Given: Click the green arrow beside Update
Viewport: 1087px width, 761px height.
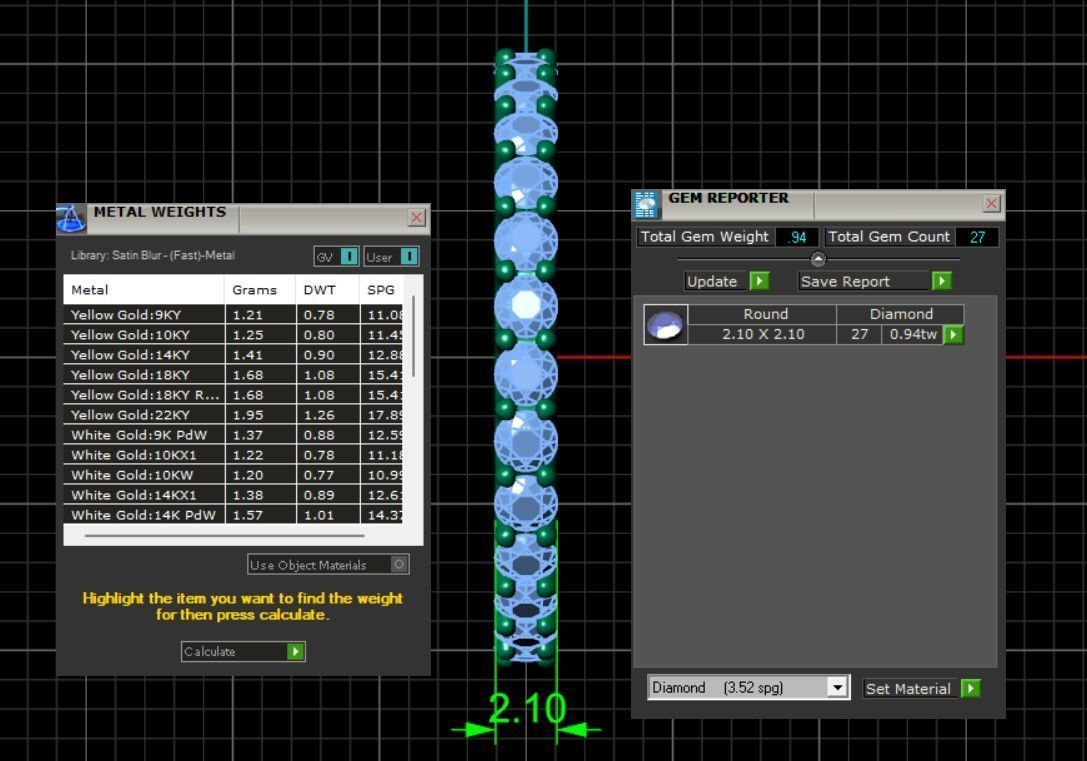Looking at the screenshot, I should 760,281.
